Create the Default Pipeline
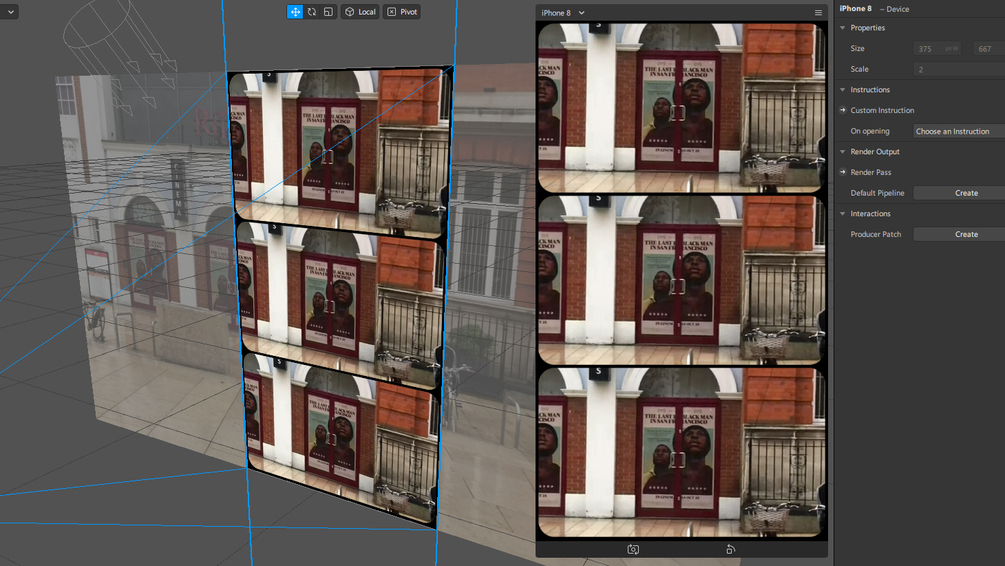 click(959, 193)
